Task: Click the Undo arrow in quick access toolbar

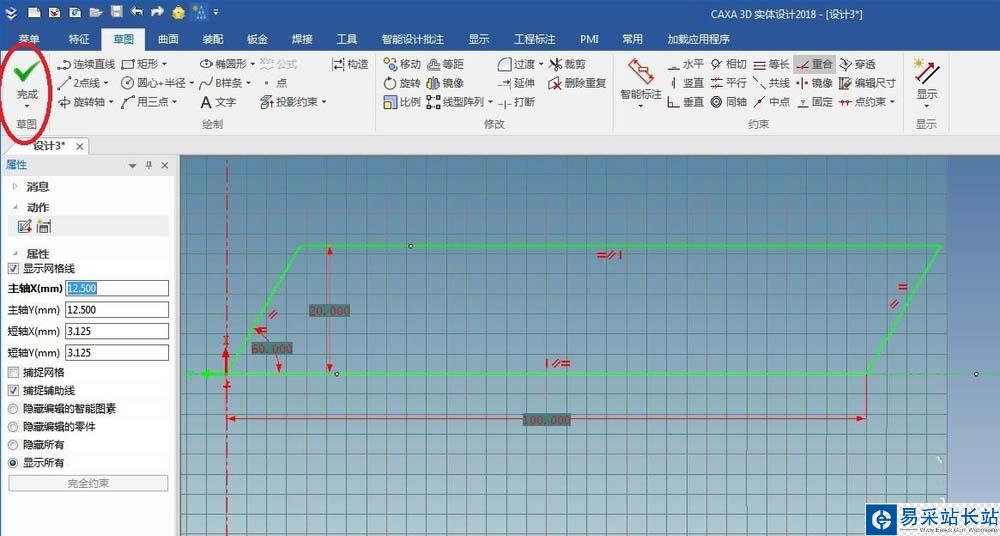Action: pos(136,11)
